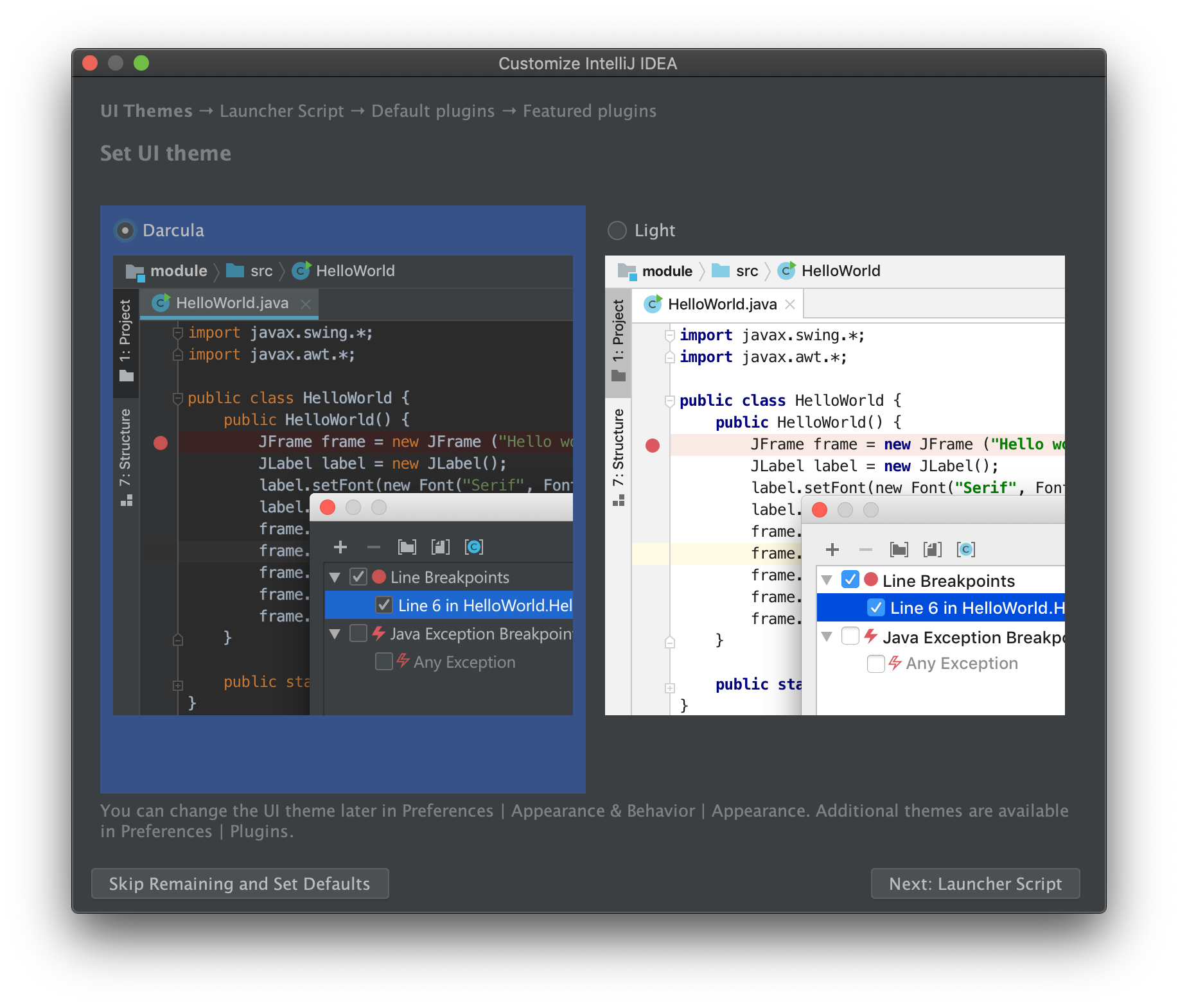Click the Light theme preview image
Viewport: 1178px width, 1008px height.
click(x=835, y=485)
